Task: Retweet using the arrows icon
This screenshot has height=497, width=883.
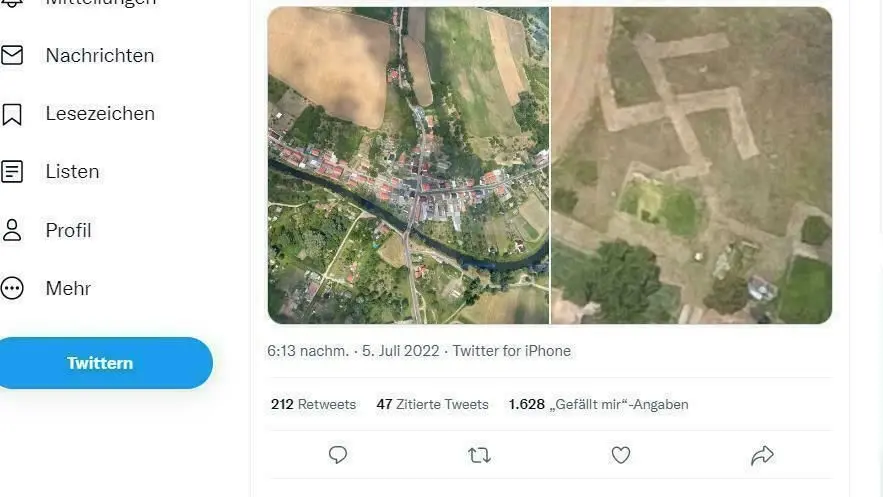Action: click(x=479, y=455)
